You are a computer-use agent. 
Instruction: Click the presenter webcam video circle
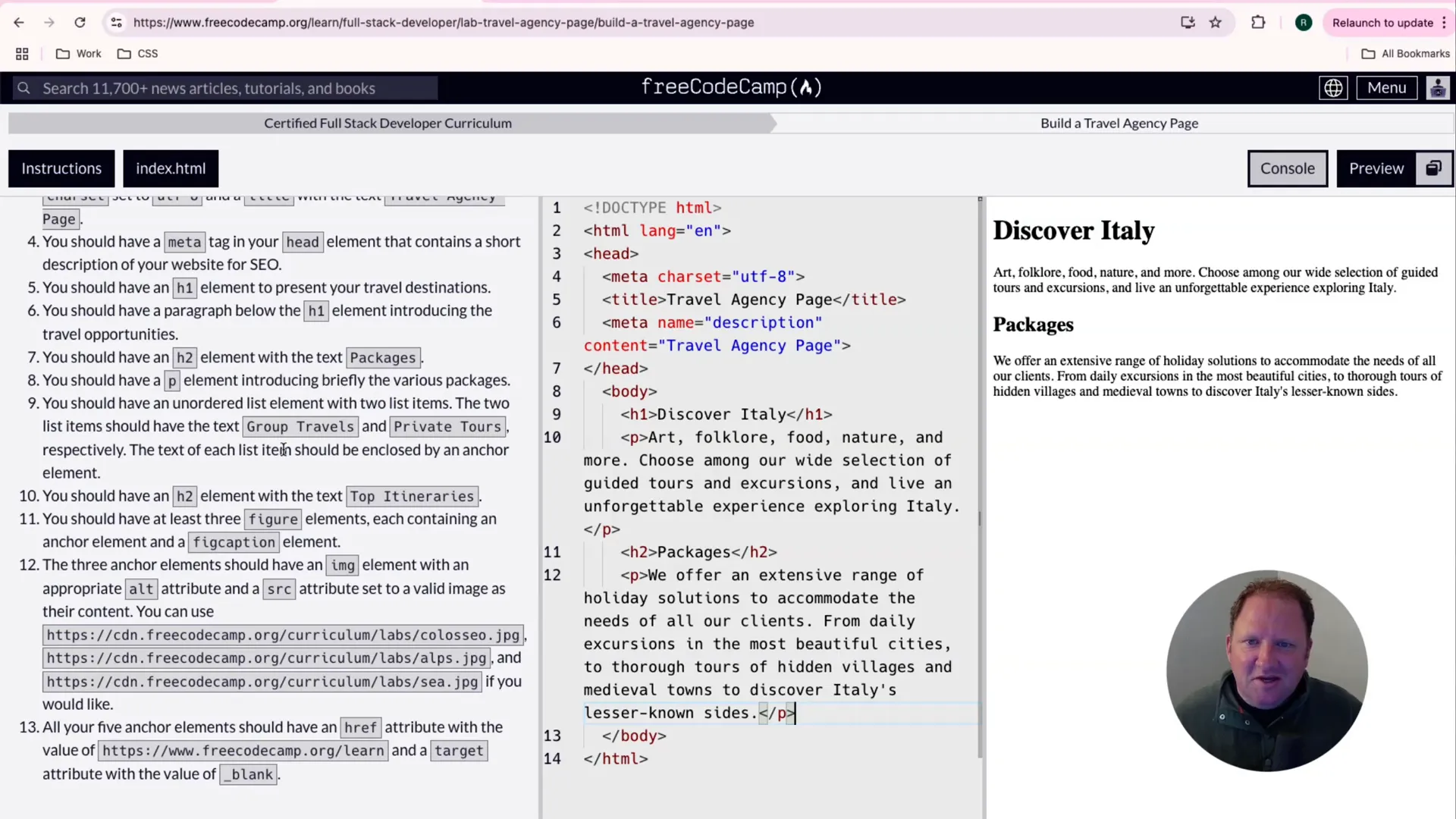click(1266, 670)
